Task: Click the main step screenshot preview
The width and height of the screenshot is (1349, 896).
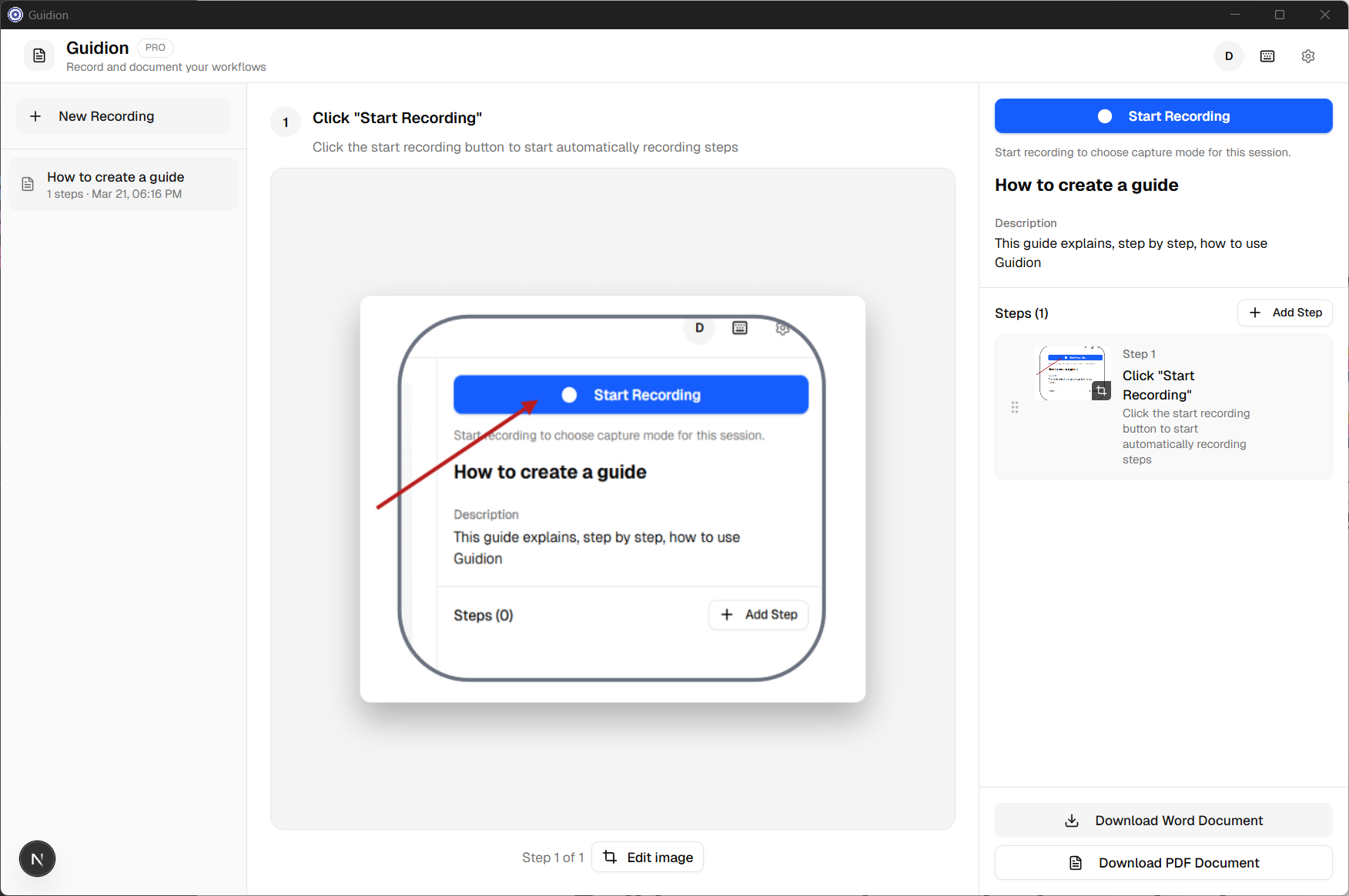Action: 613,499
